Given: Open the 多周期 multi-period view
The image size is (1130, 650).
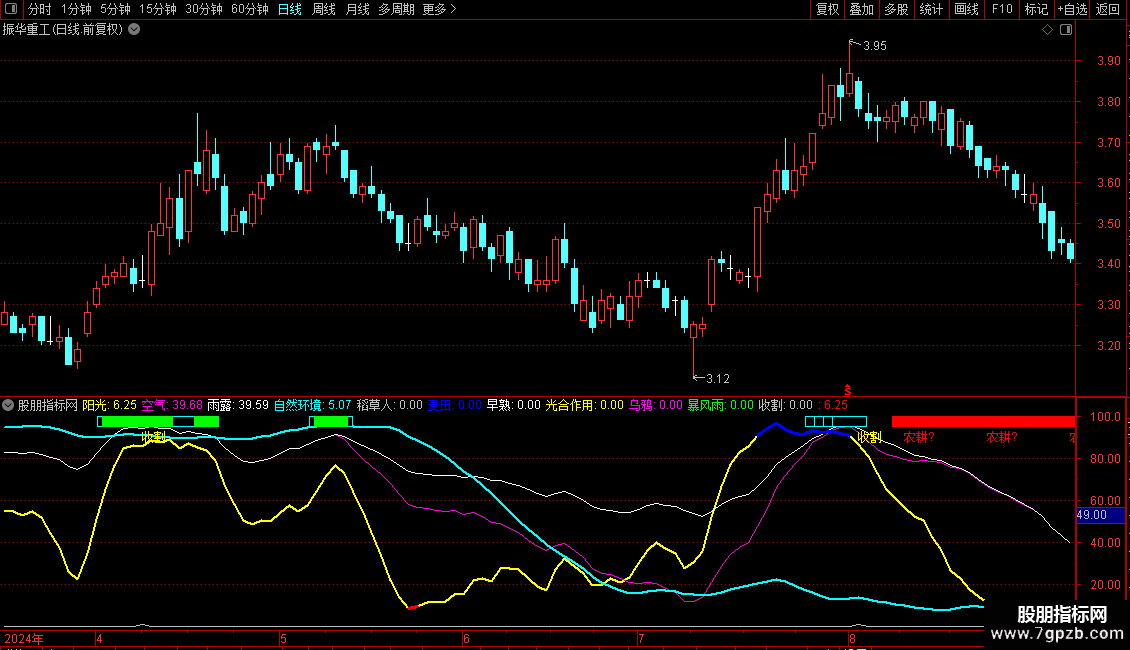Looking at the screenshot, I should pyautogui.click(x=396, y=9).
